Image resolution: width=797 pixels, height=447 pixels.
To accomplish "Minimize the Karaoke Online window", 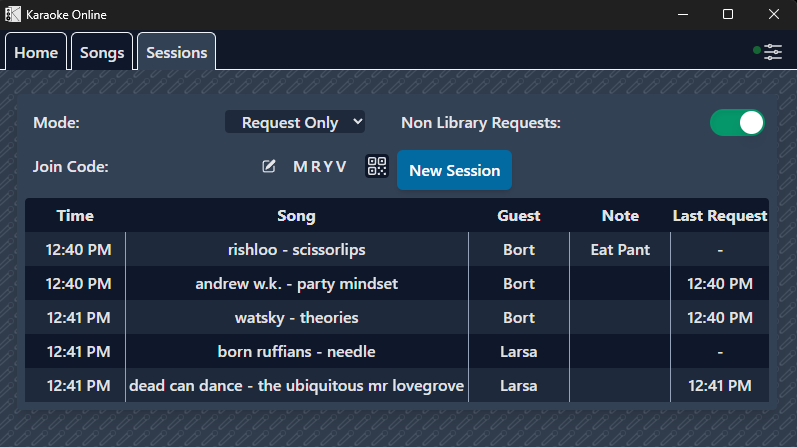I will [x=683, y=14].
